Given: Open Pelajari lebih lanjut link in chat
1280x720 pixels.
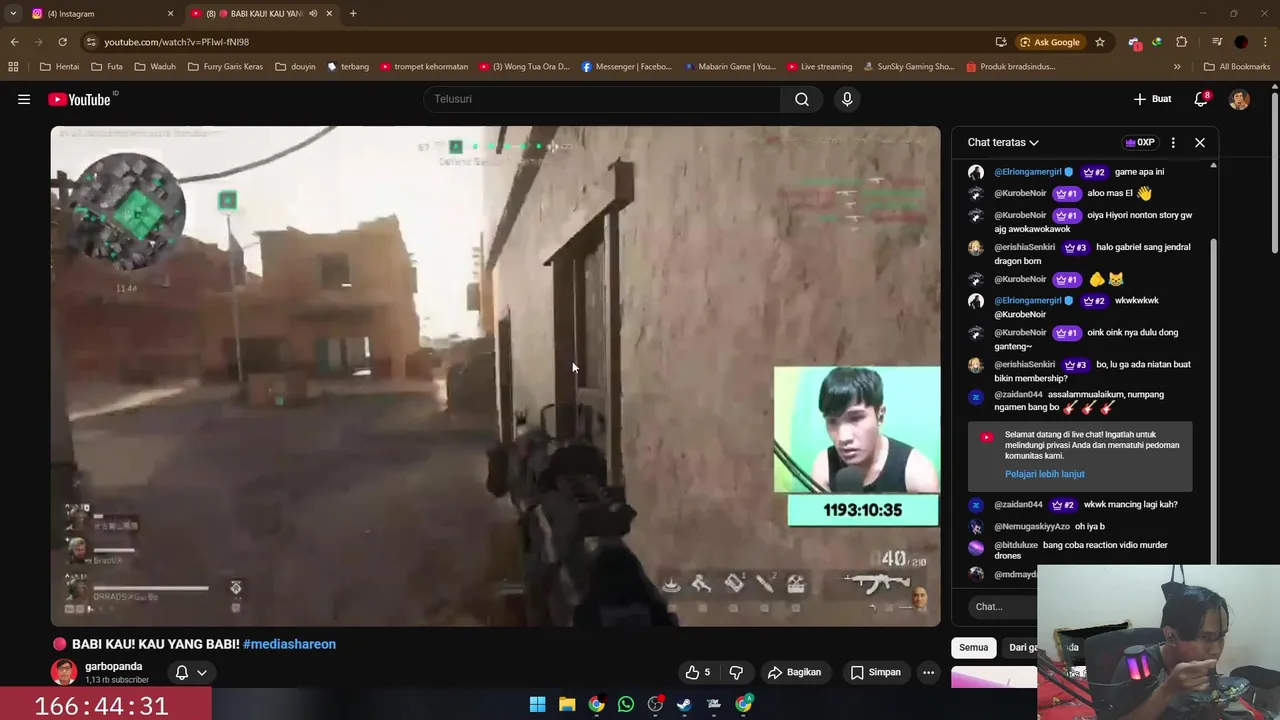Looking at the screenshot, I should (x=1044, y=474).
